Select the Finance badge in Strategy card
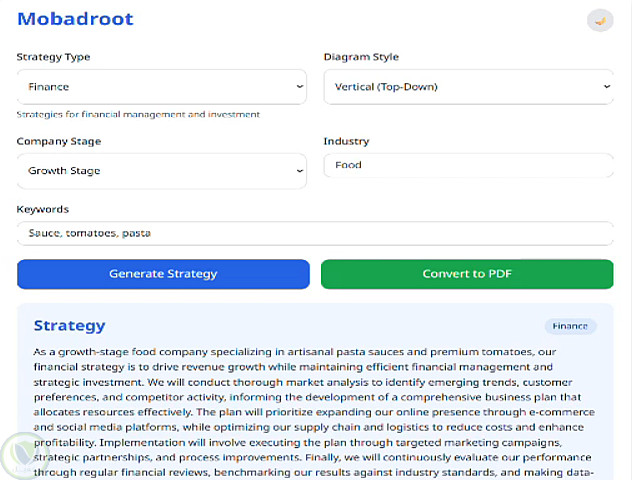Screen dimensions: 632x480 (x=570, y=326)
